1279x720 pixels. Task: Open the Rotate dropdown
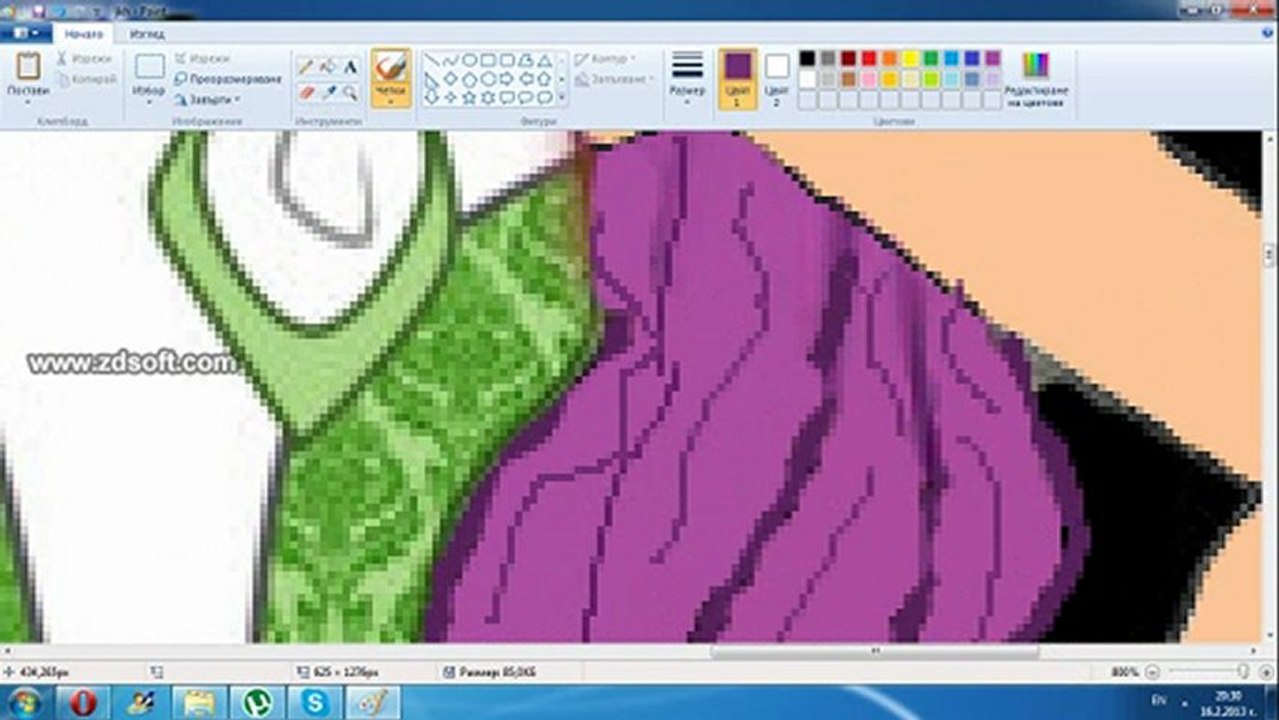(207, 100)
